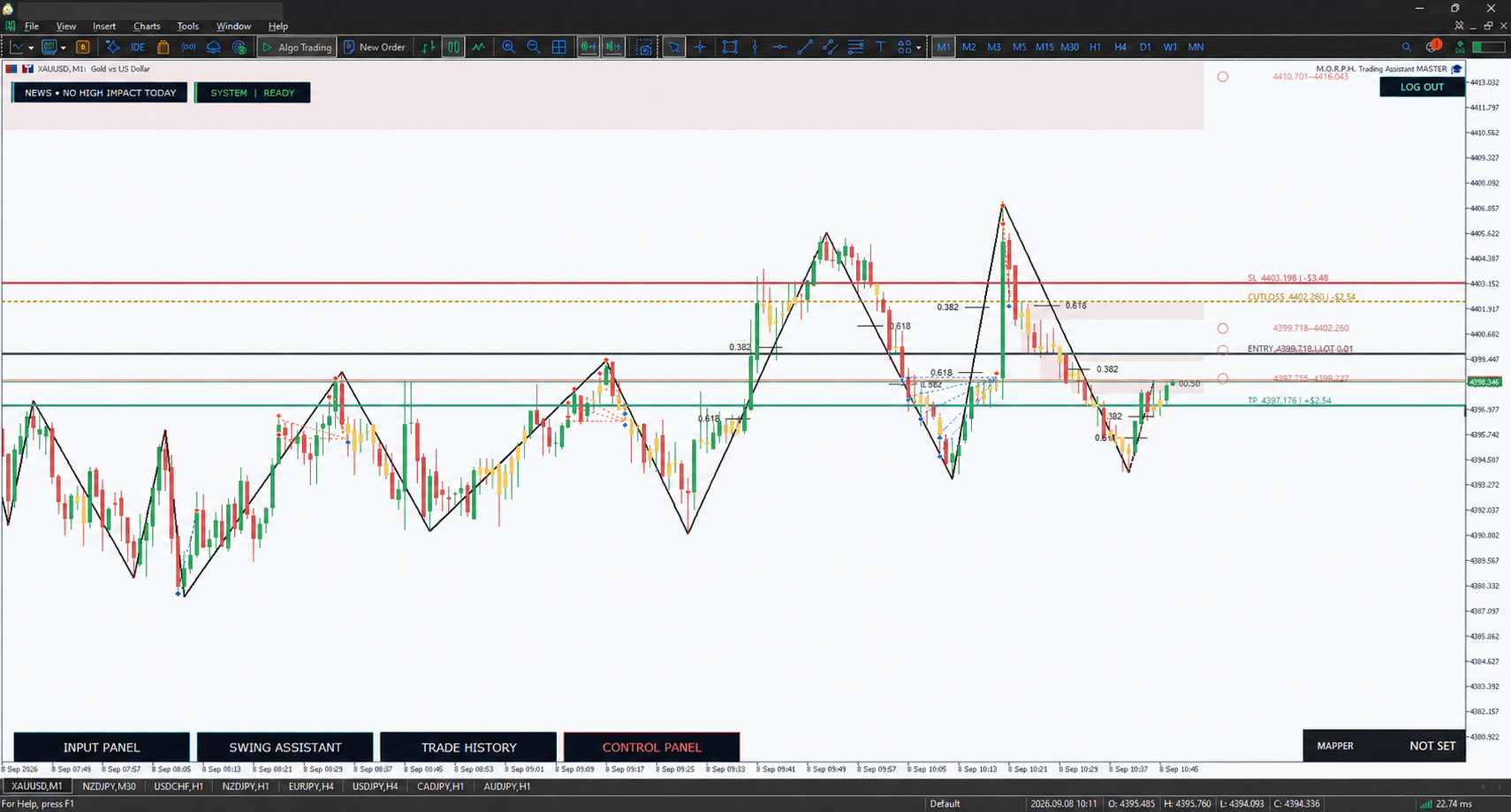1511x812 pixels.
Task: Select the crosshair tool
Action: coord(700,47)
